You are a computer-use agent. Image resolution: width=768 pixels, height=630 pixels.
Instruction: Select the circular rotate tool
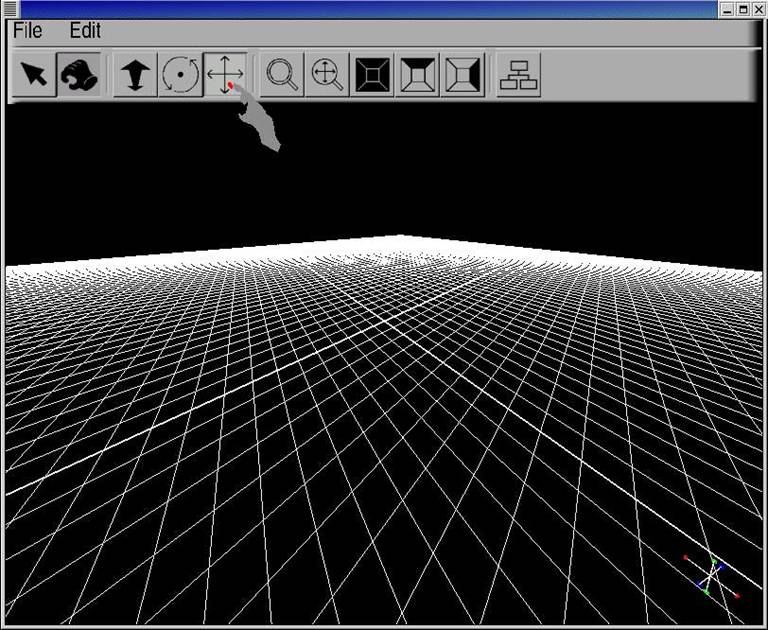click(x=180, y=74)
